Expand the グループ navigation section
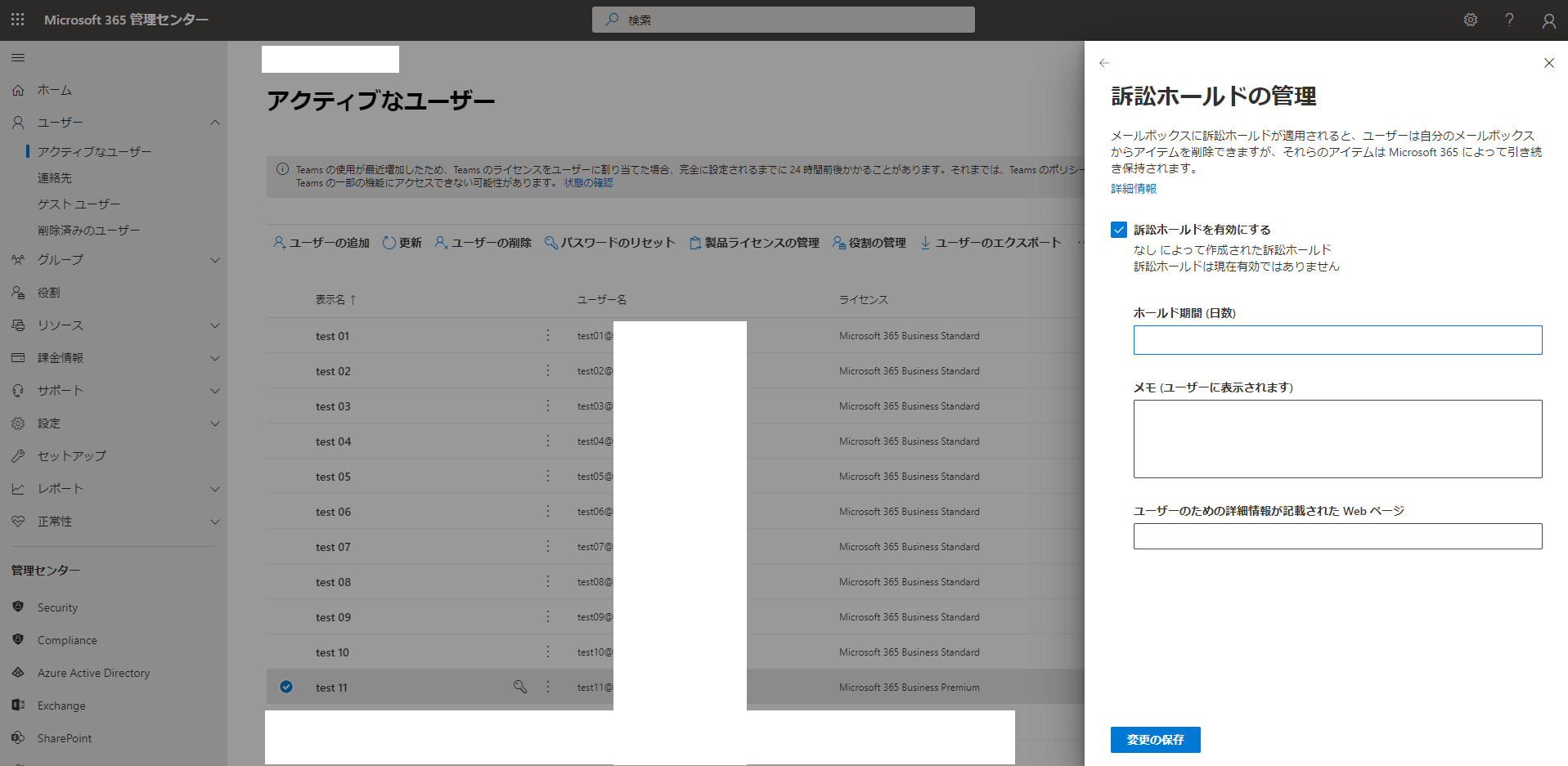Image resolution: width=1568 pixels, height=766 pixels. click(215, 260)
